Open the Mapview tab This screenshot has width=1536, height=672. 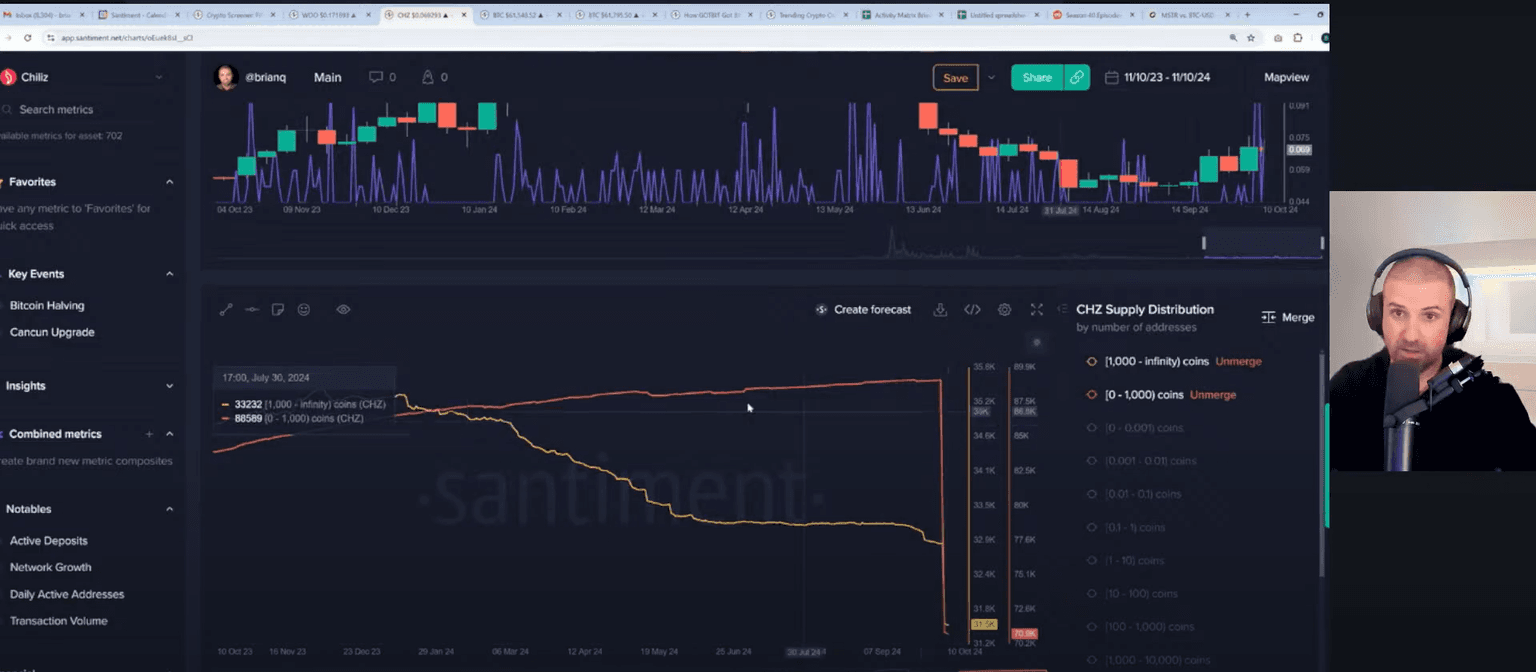[x=1285, y=77]
